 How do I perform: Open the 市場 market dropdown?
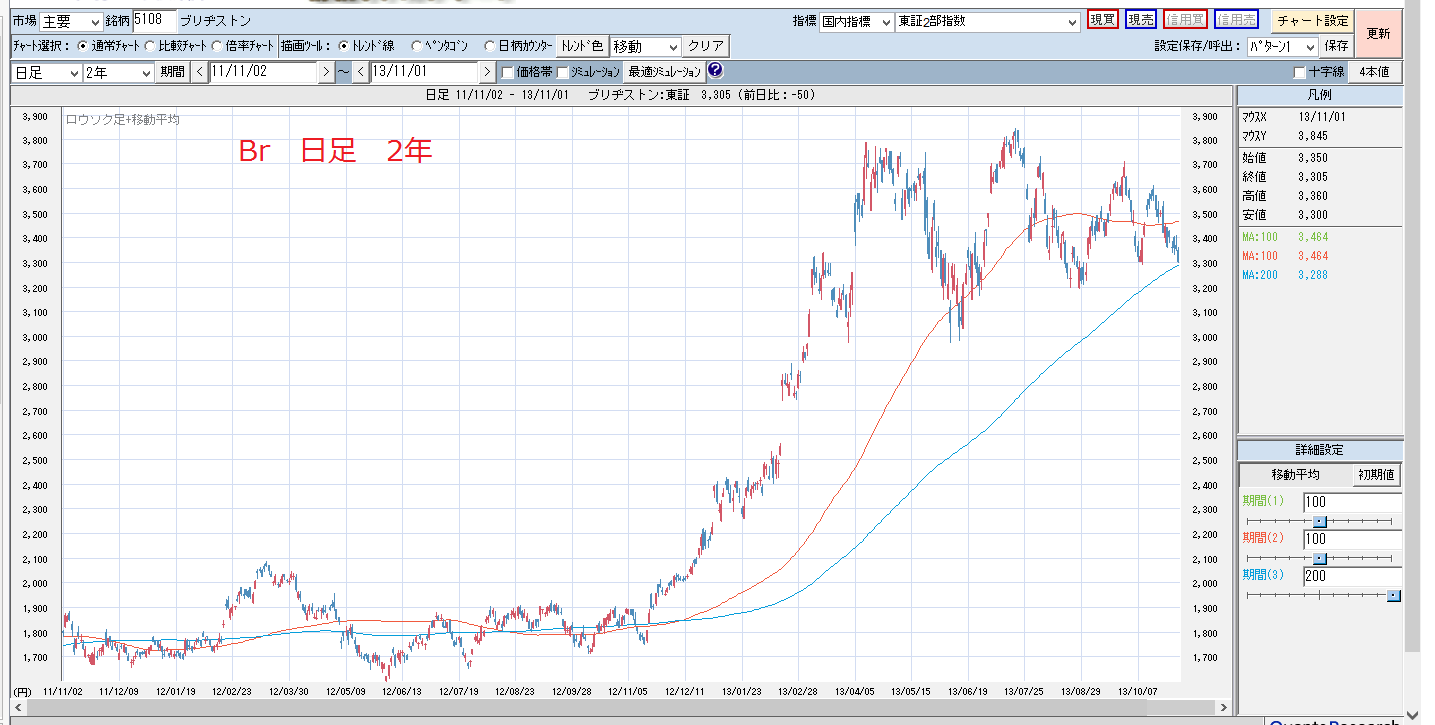71,21
